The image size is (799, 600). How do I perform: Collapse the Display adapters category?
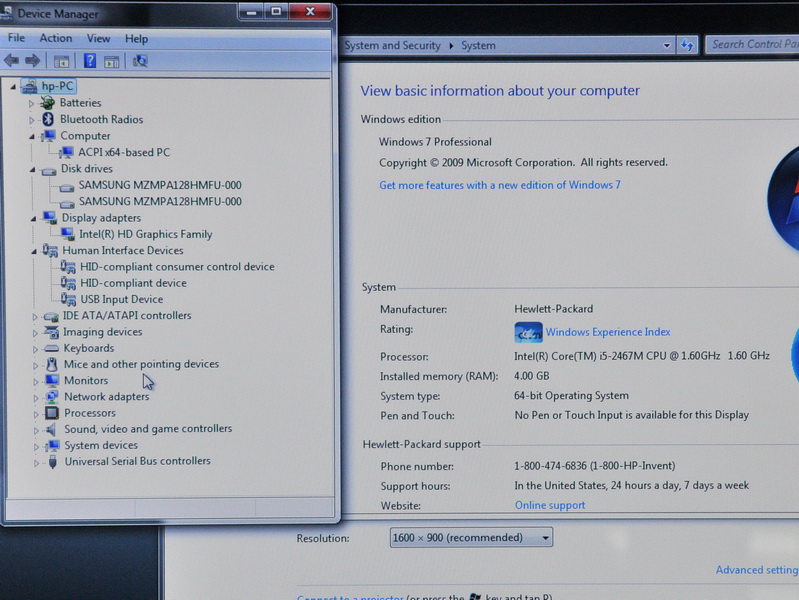pyautogui.click(x=33, y=218)
